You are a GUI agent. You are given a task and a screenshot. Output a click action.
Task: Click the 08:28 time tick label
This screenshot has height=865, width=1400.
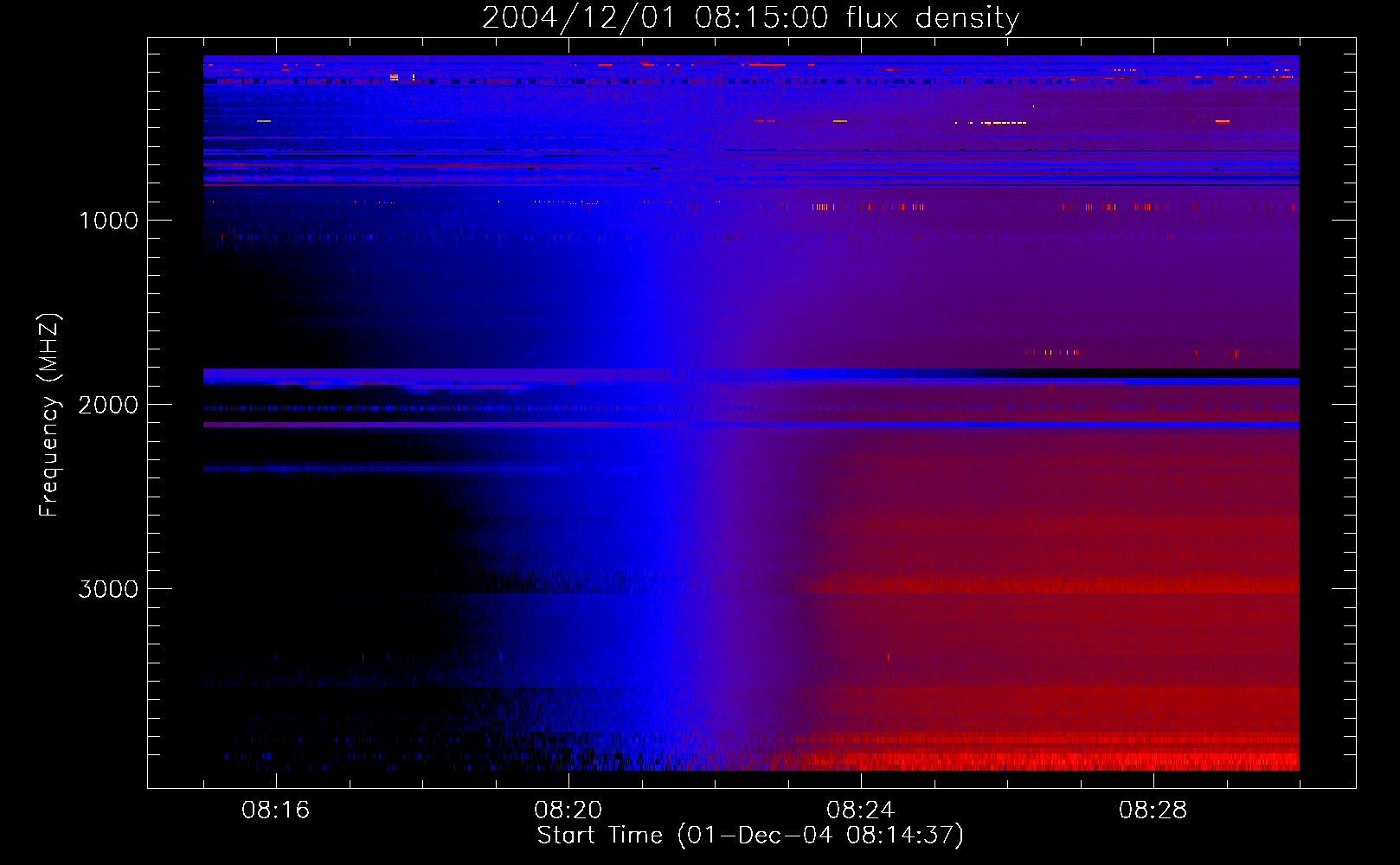(1153, 811)
